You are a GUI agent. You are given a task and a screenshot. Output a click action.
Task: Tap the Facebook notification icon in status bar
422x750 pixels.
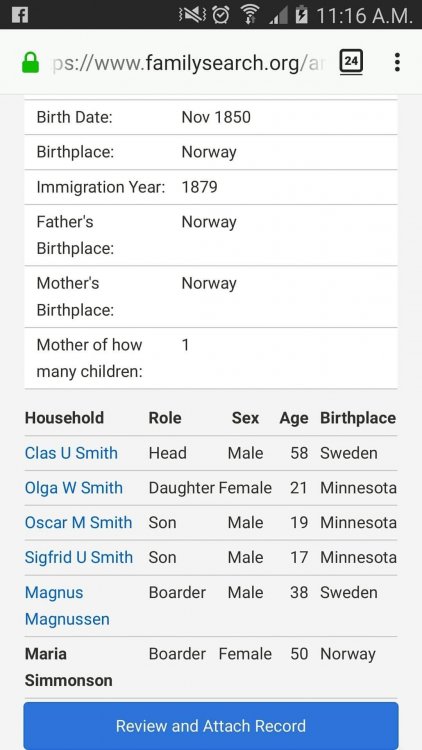click(20, 15)
